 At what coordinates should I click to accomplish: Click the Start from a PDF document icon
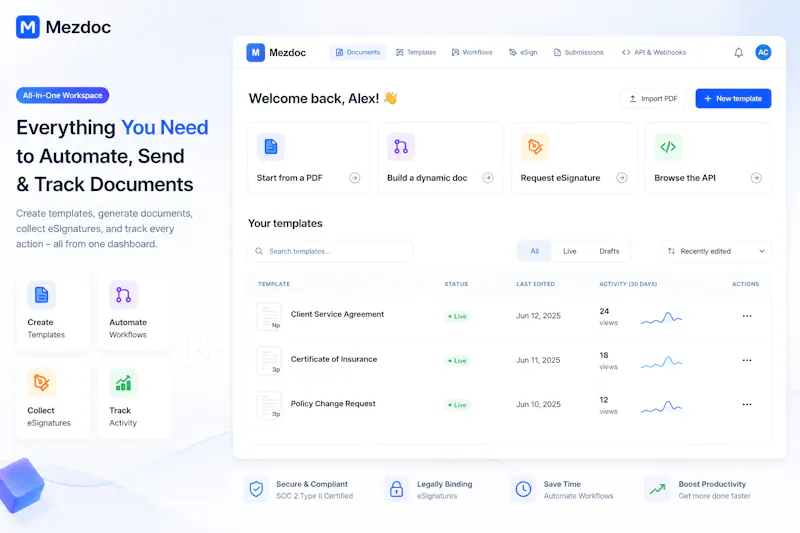[x=271, y=147]
